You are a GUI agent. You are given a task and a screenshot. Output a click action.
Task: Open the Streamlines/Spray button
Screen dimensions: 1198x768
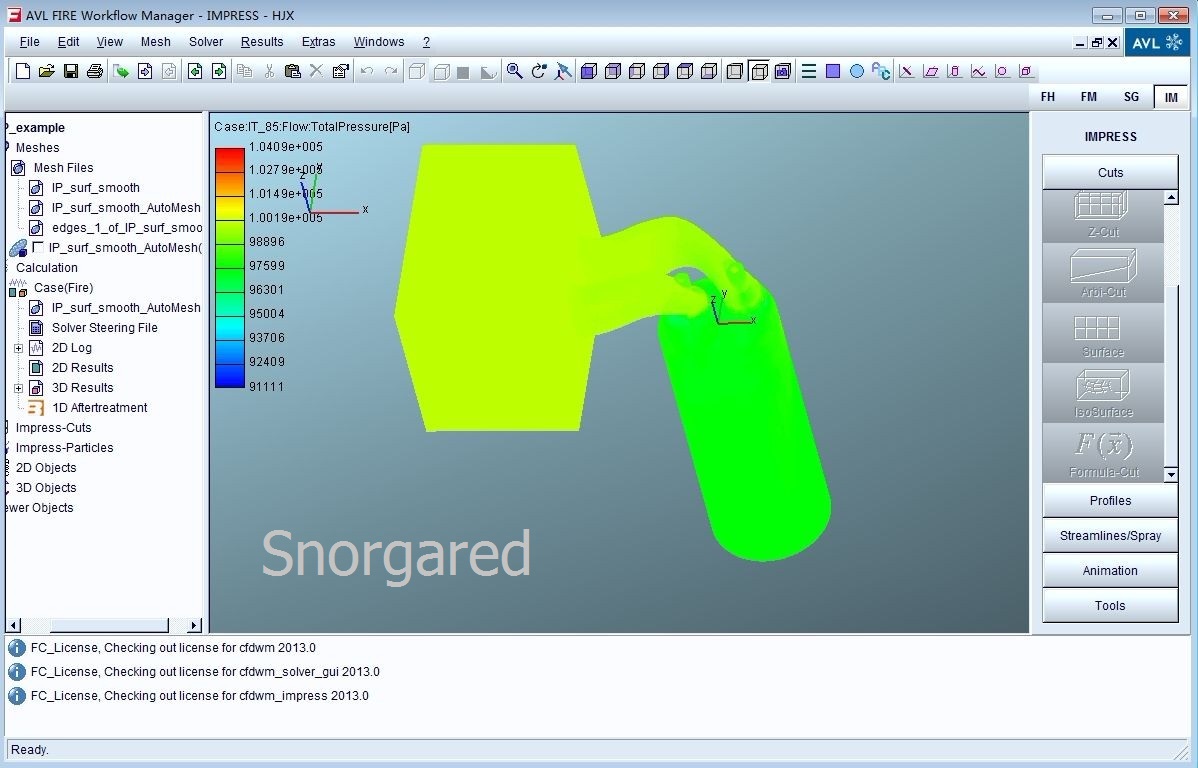pyautogui.click(x=1110, y=536)
